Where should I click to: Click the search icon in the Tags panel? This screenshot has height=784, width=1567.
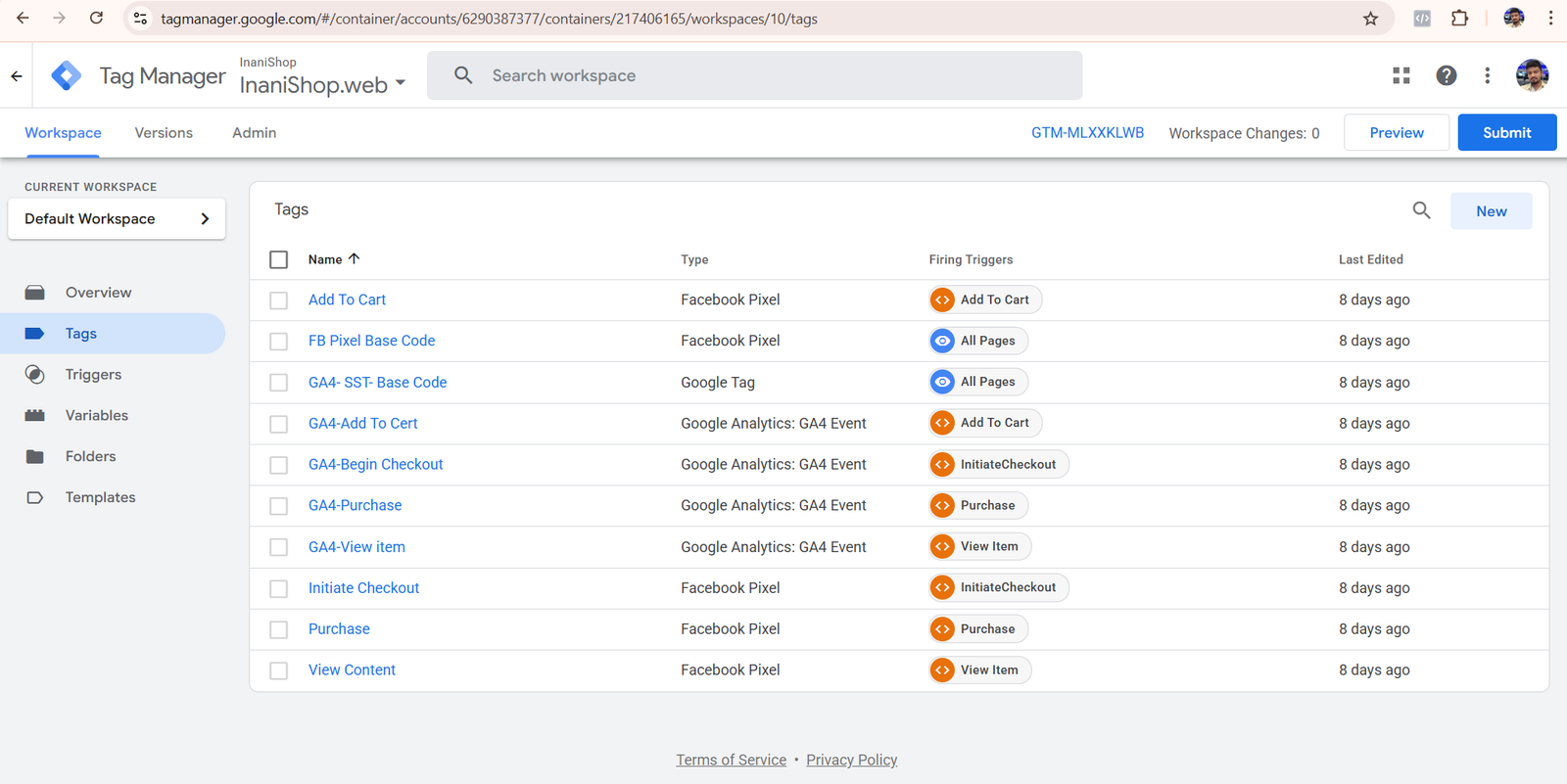(1421, 210)
